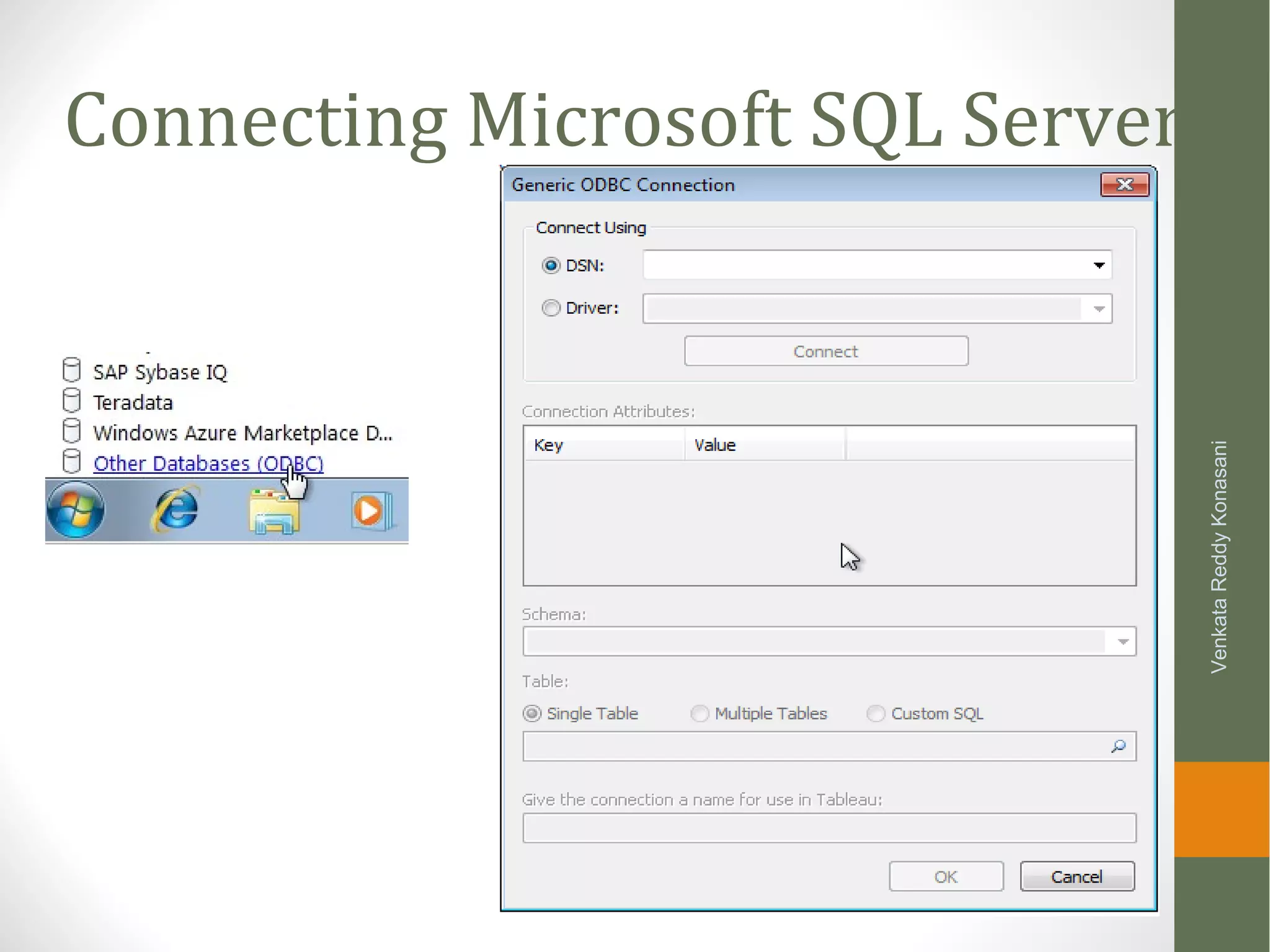This screenshot has height=952, width=1270.
Task: Click the magnifier search icon in Table field
Action: (1118, 746)
